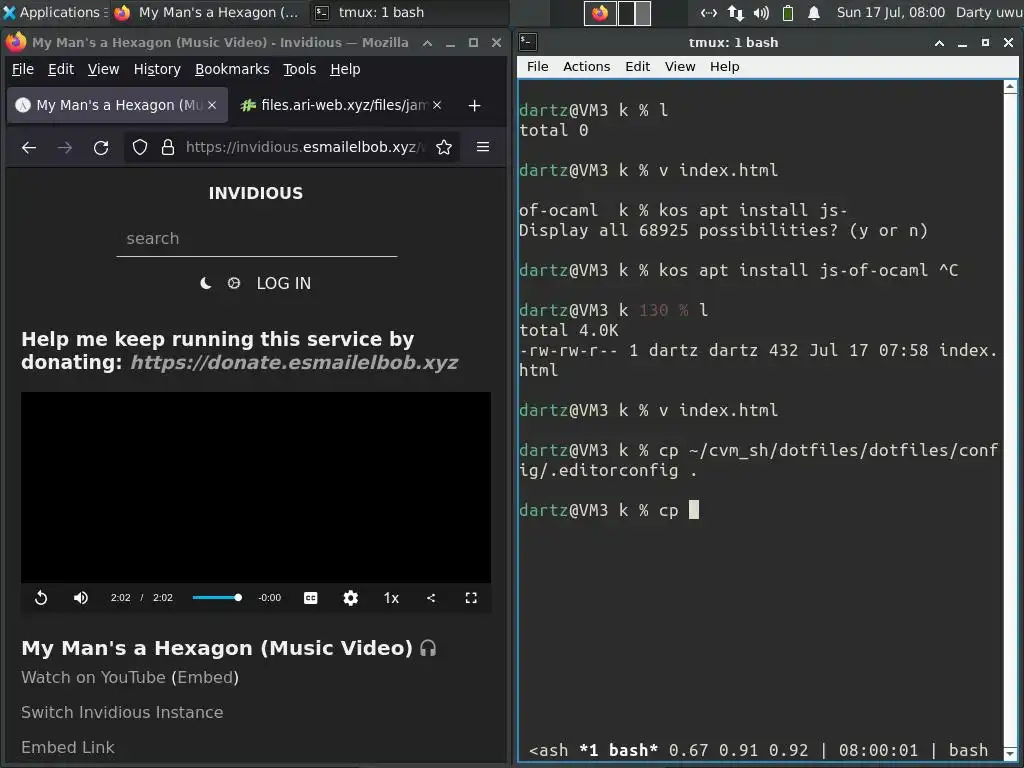The width and height of the screenshot is (1024, 768).
Task: Close the My Man's a Hexagon tab
Action: (x=212, y=105)
